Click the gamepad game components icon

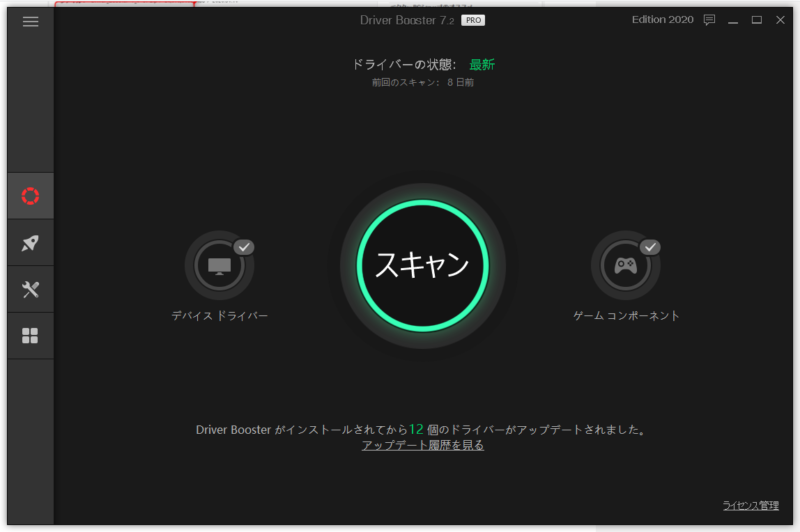click(x=625, y=266)
